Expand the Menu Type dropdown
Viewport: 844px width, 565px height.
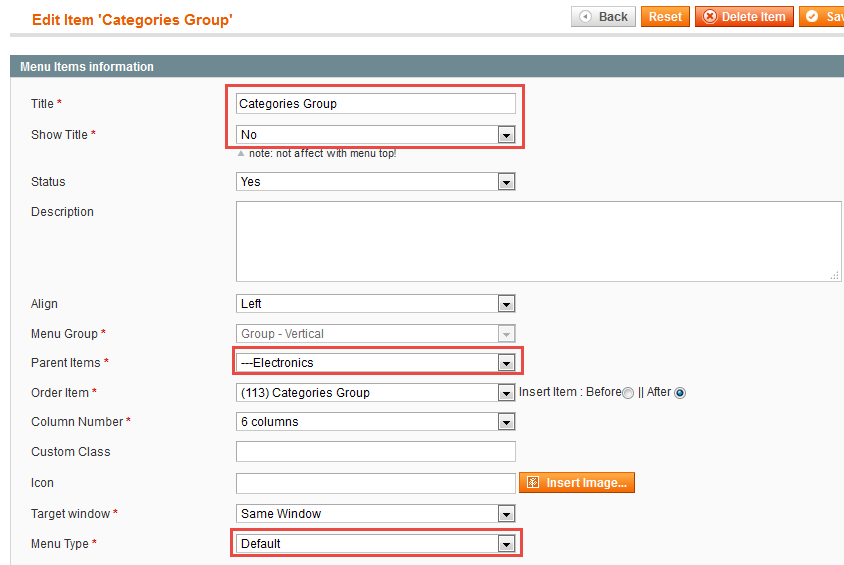376,544
